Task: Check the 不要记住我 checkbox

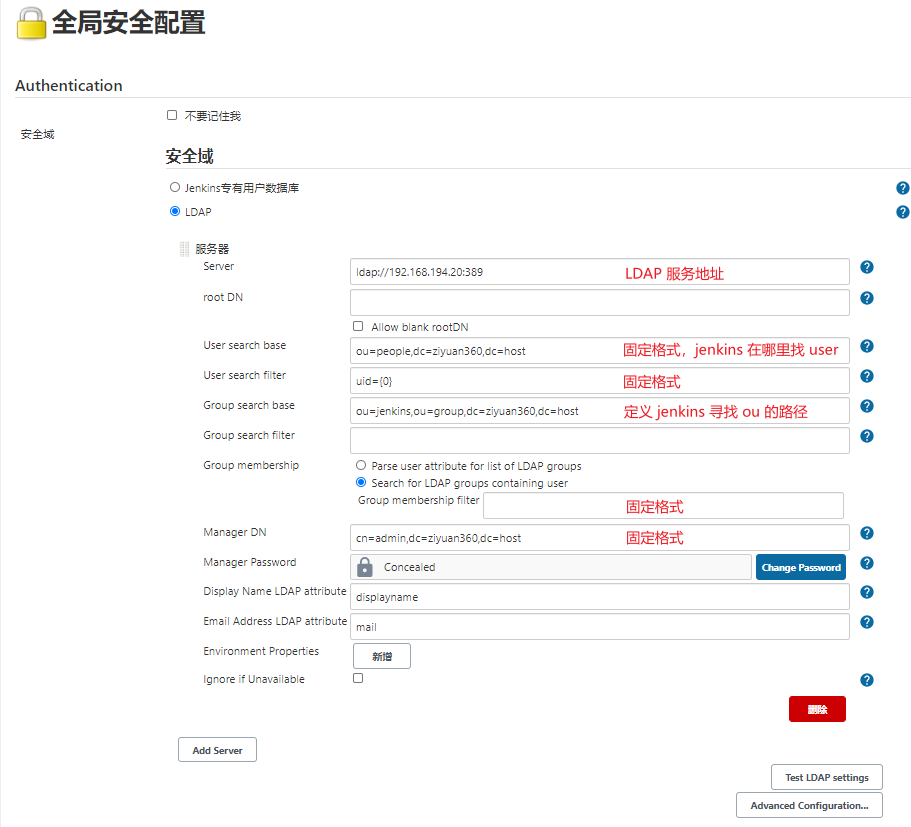Action: [172, 114]
